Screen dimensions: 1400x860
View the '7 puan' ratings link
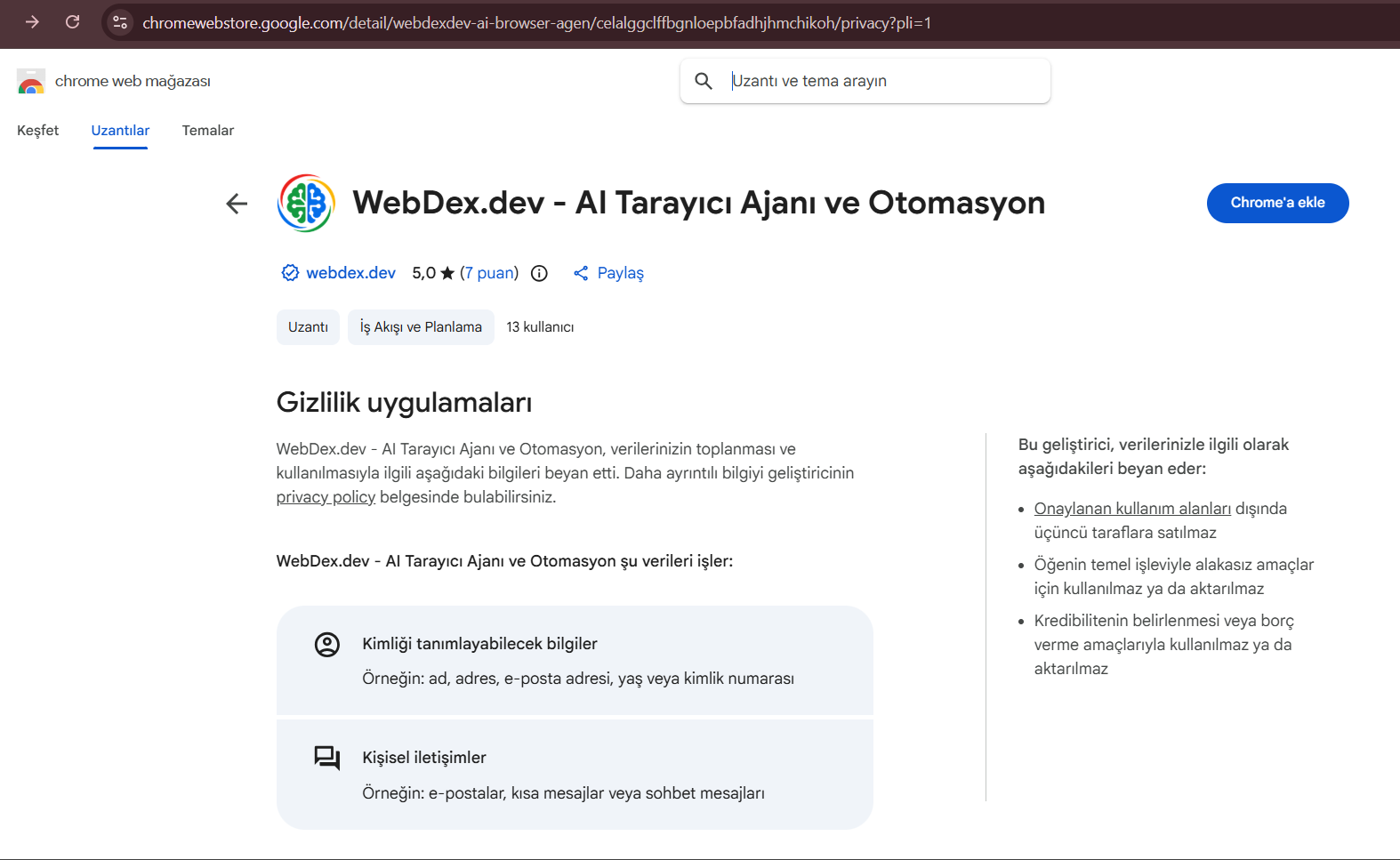click(x=489, y=273)
